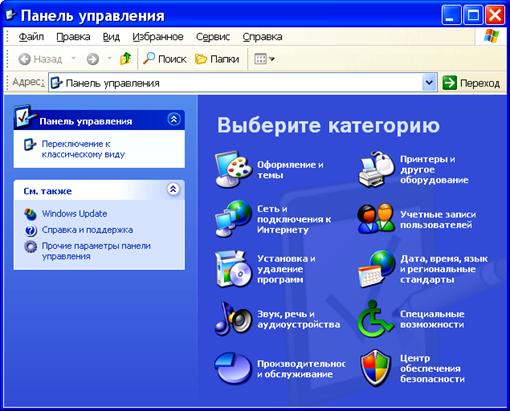
Task: Click the Поиск search toolbar button
Action: [165, 59]
